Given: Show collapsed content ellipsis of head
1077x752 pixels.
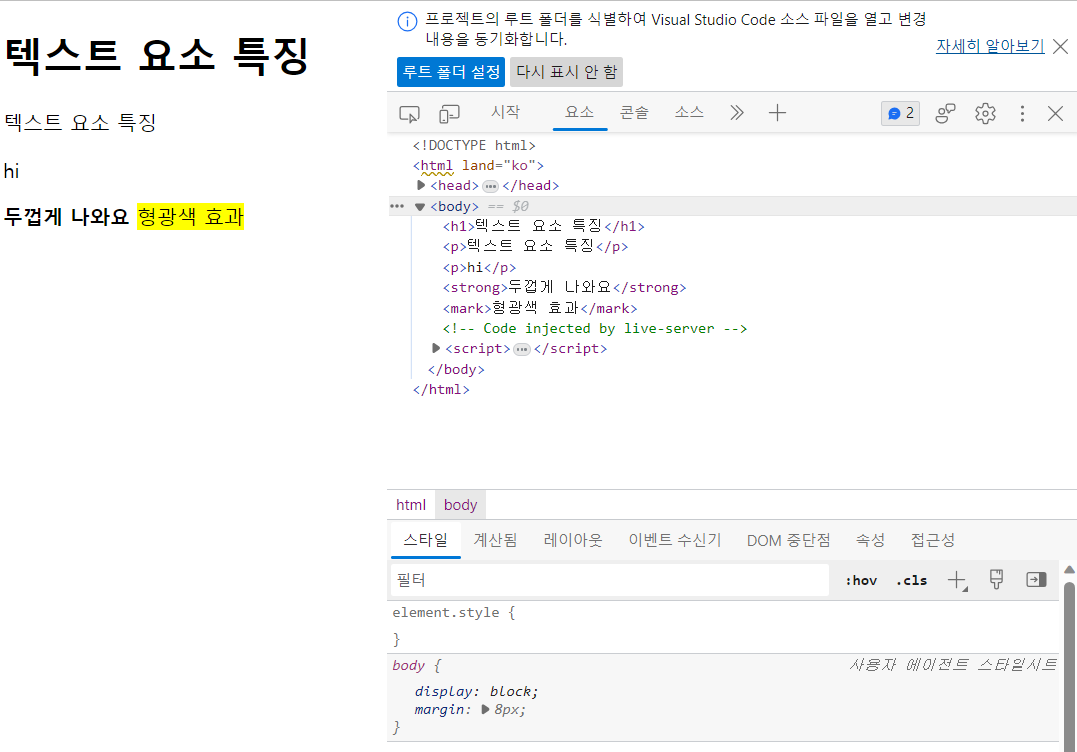Looking at the screenshot, I should (490, 186).
